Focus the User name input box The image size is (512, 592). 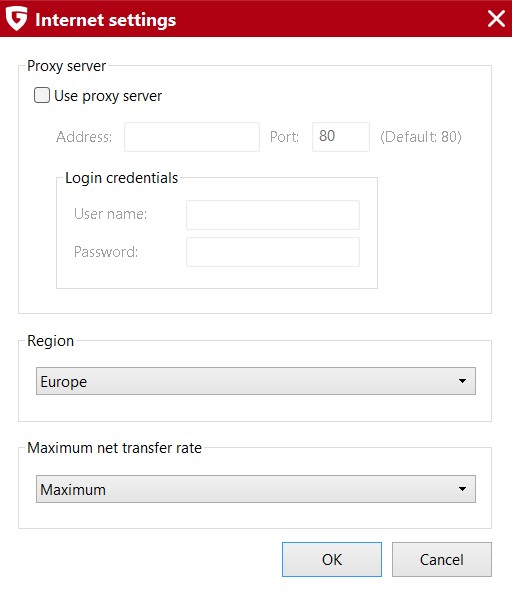pos(273,215)
